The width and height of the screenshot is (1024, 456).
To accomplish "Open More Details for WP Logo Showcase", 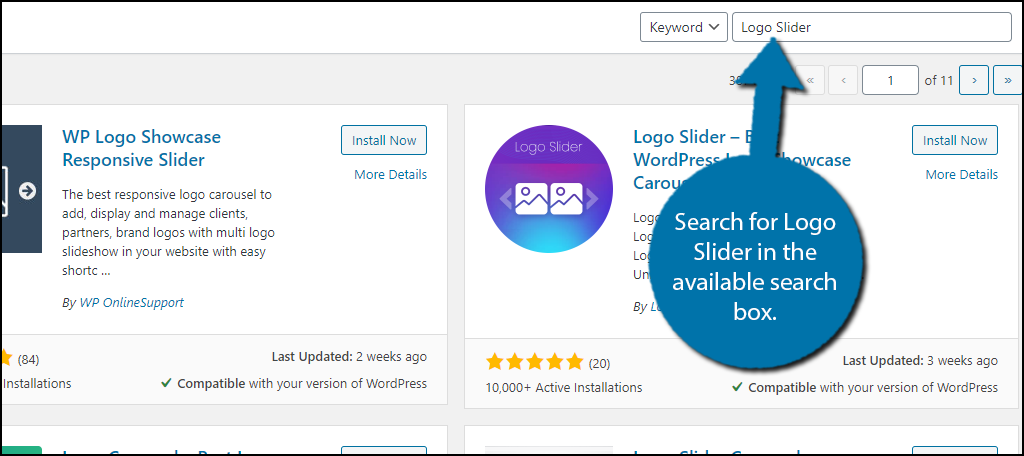I will [391, 174].
